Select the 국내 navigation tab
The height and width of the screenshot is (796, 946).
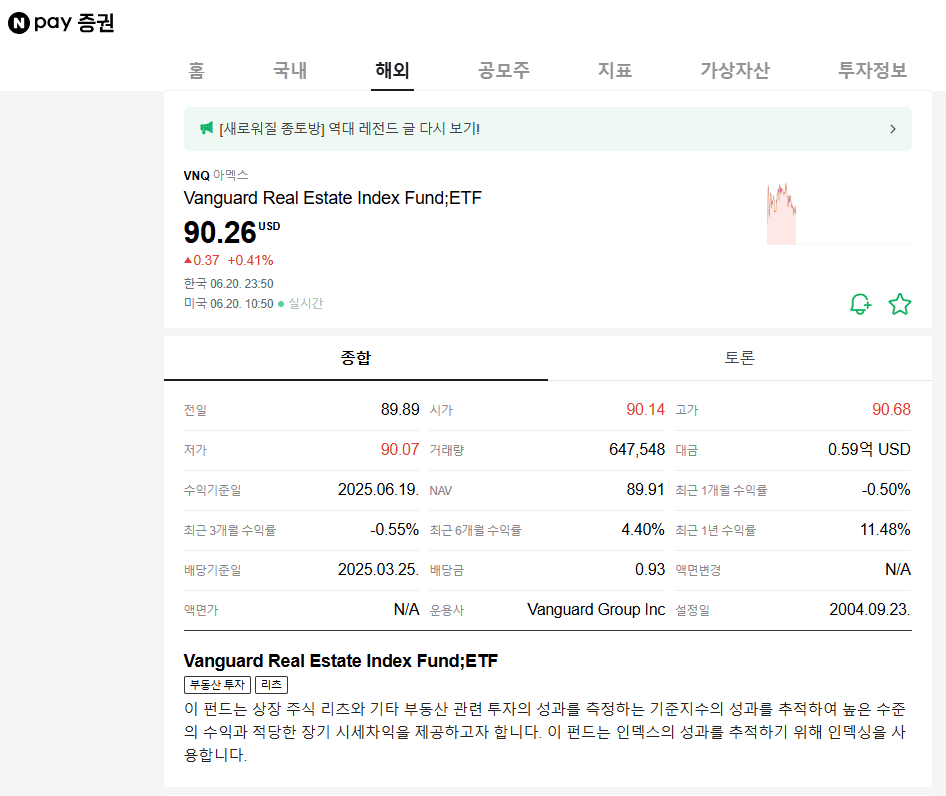click(289, 71)
